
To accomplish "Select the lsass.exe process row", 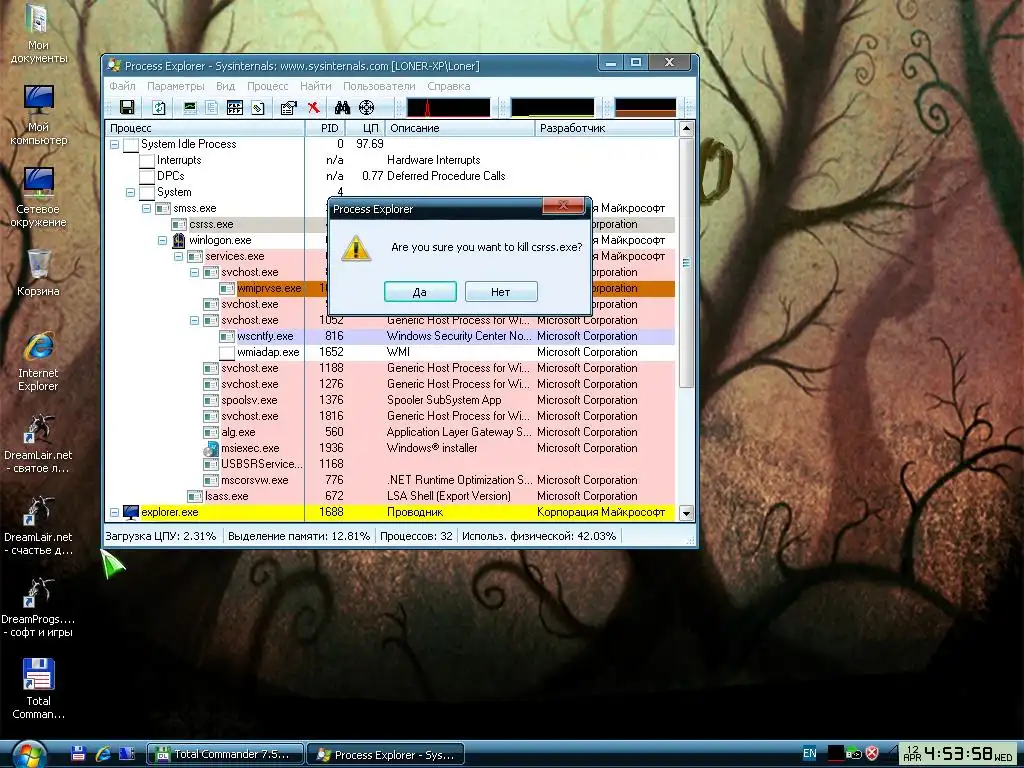I will tap(389, 496).
